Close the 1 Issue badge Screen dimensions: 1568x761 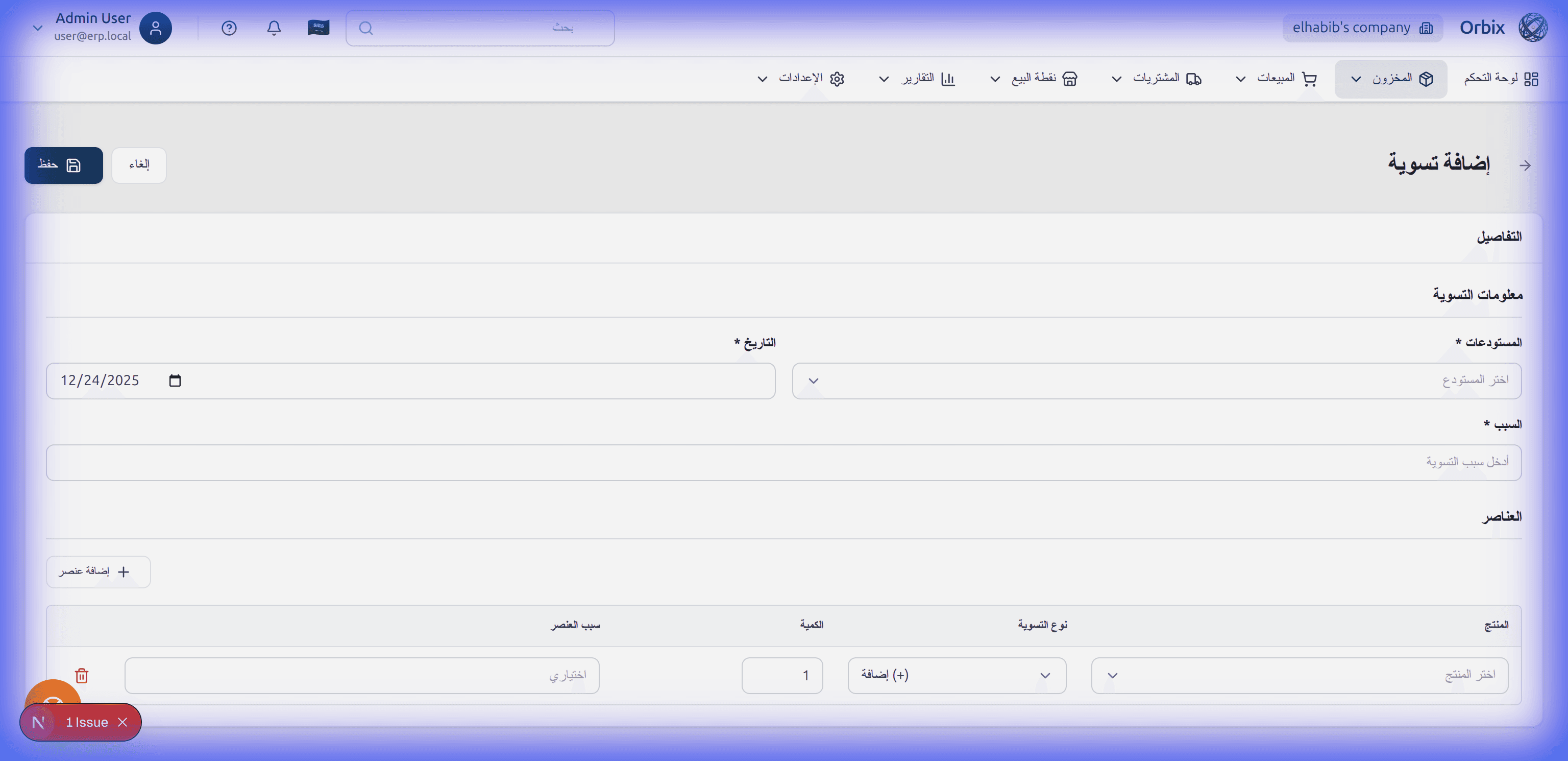123,722
